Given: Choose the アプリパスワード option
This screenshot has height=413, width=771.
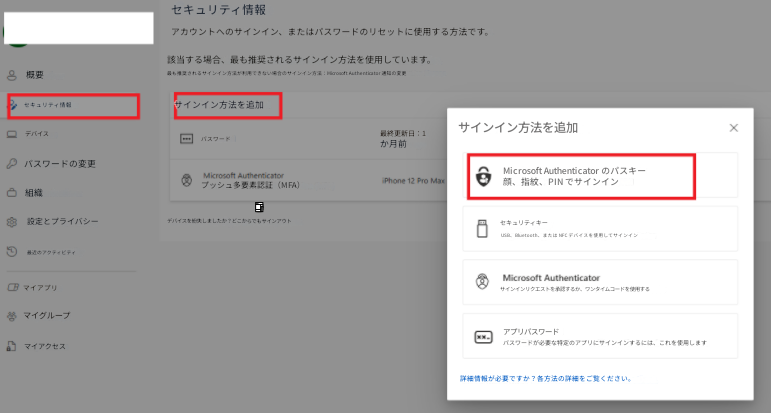Looking at the screenshot, I should [x=600, y=336].
